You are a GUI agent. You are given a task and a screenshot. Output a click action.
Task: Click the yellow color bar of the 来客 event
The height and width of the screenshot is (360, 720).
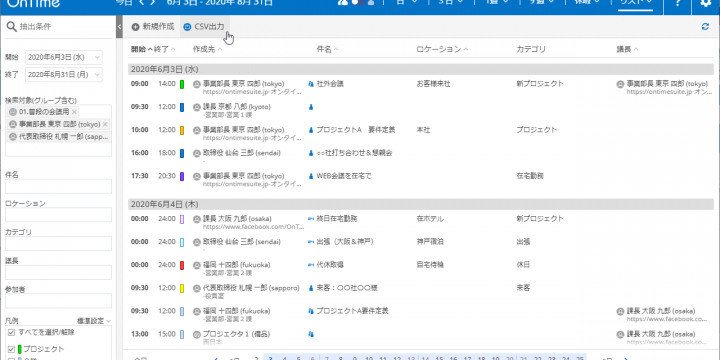click(x=182, y=288)
